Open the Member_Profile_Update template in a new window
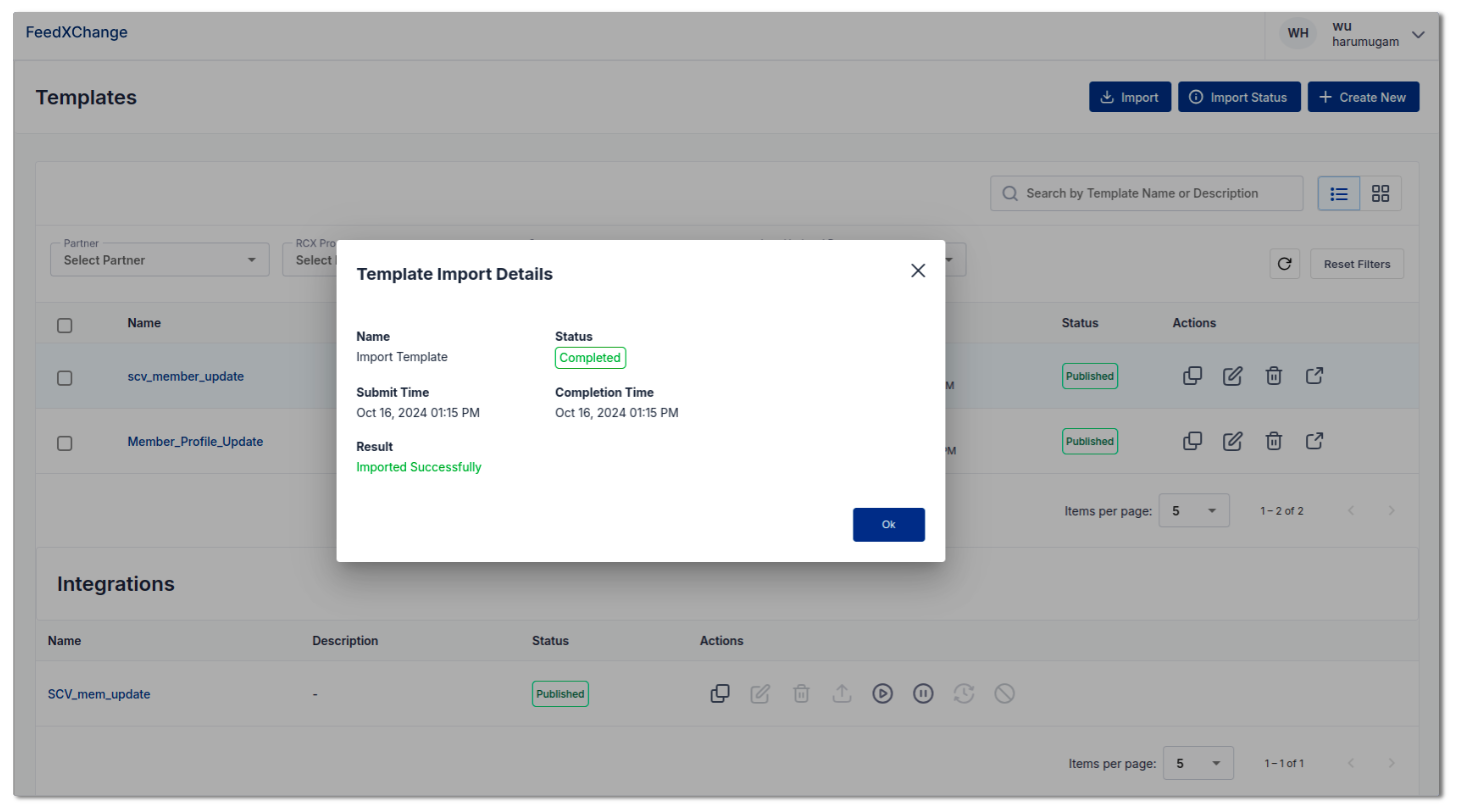Screen dimensions: 1458x810 coord(1315,440)
